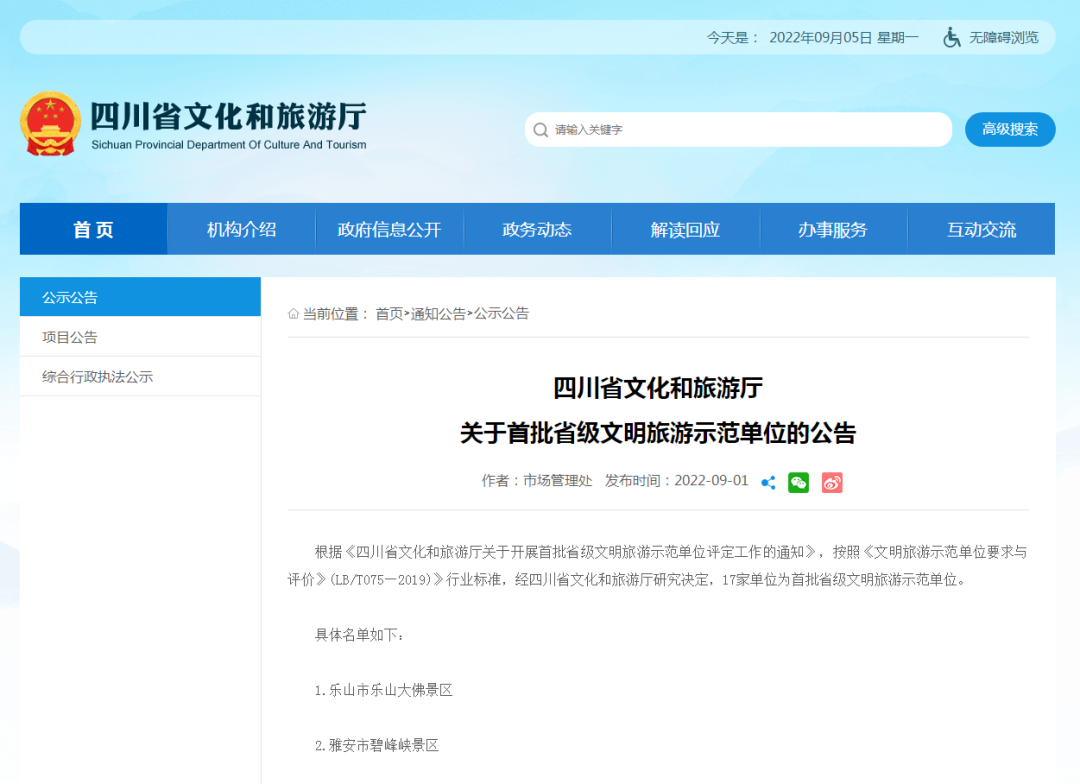Select 办事服务 navigation item

[832, 229]
